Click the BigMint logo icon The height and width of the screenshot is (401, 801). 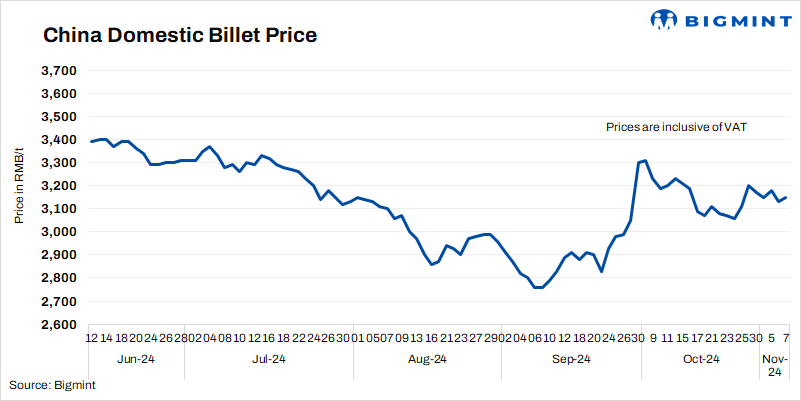coord(664,20)
